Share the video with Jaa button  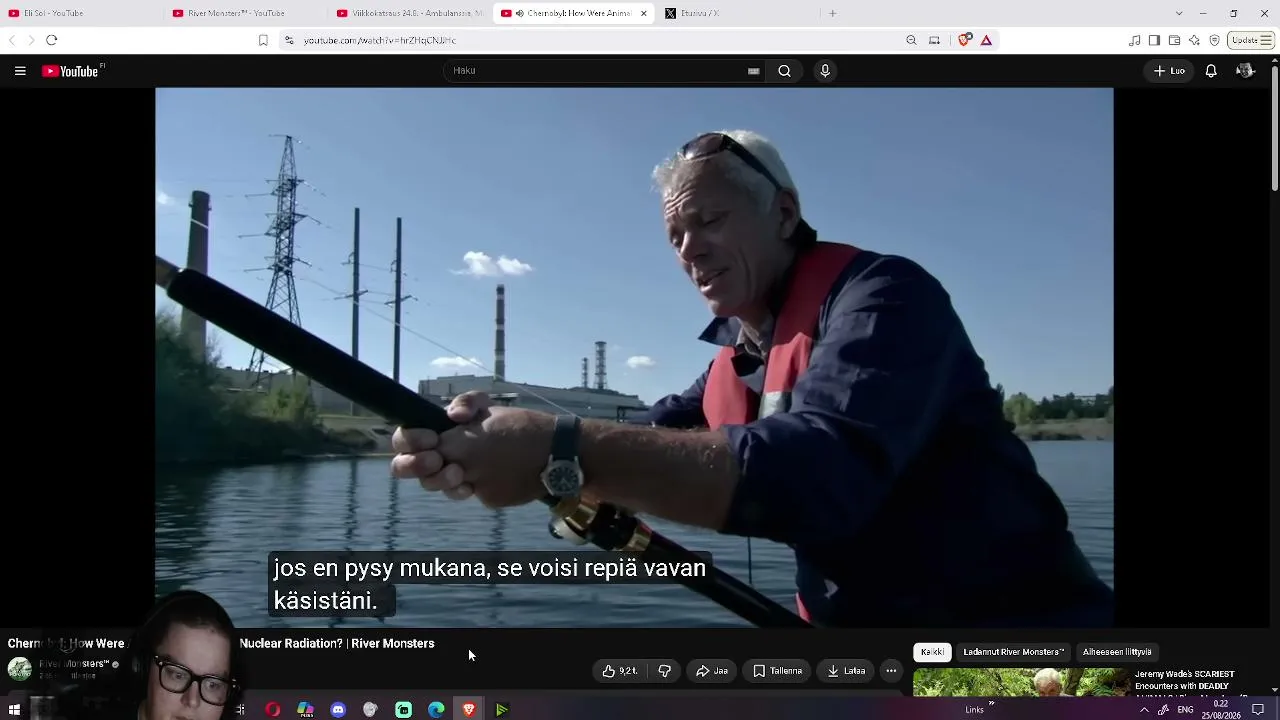[x=712, y=671]
